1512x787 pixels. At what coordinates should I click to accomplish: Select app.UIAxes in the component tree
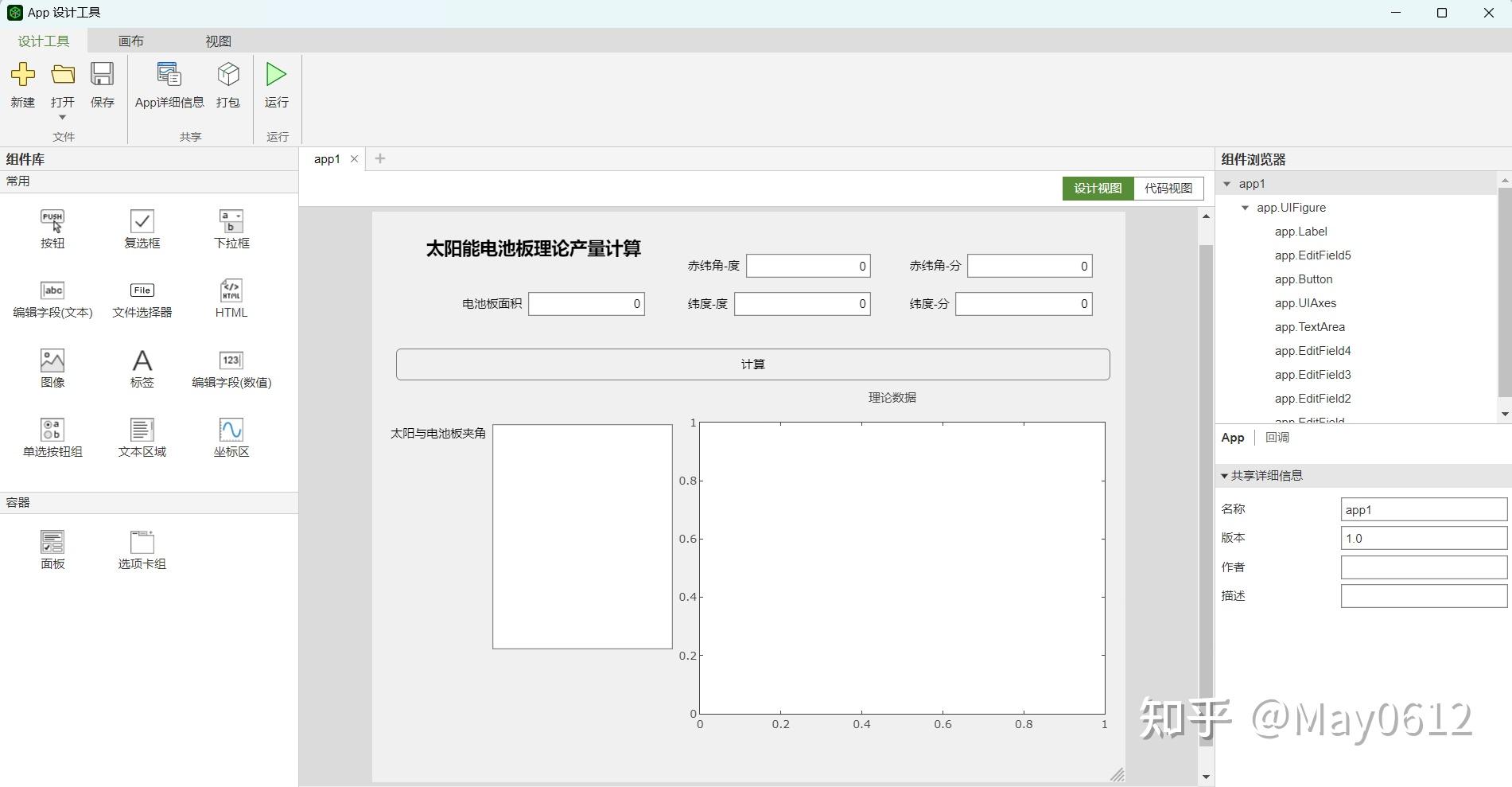coord(1305,303)
